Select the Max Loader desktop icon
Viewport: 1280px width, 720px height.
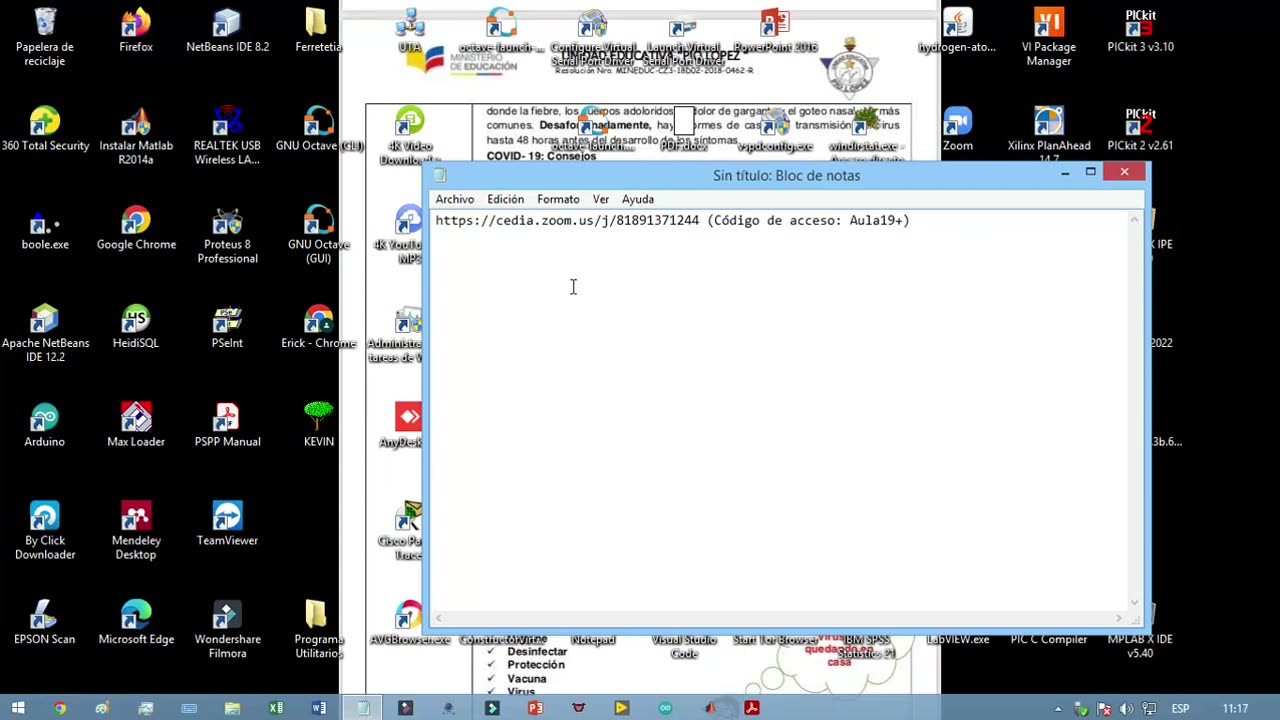click(x=136, y=425)
